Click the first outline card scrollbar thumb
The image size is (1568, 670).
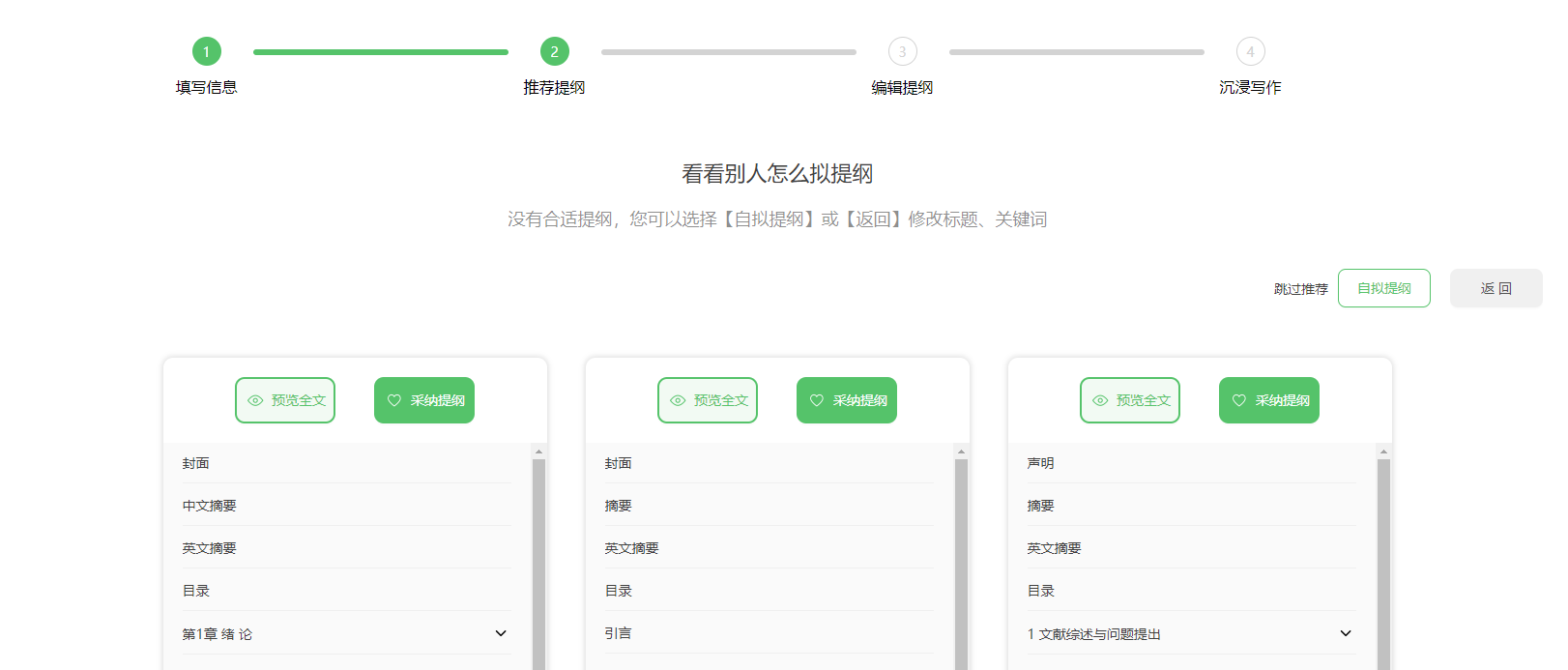pos(538,565)
